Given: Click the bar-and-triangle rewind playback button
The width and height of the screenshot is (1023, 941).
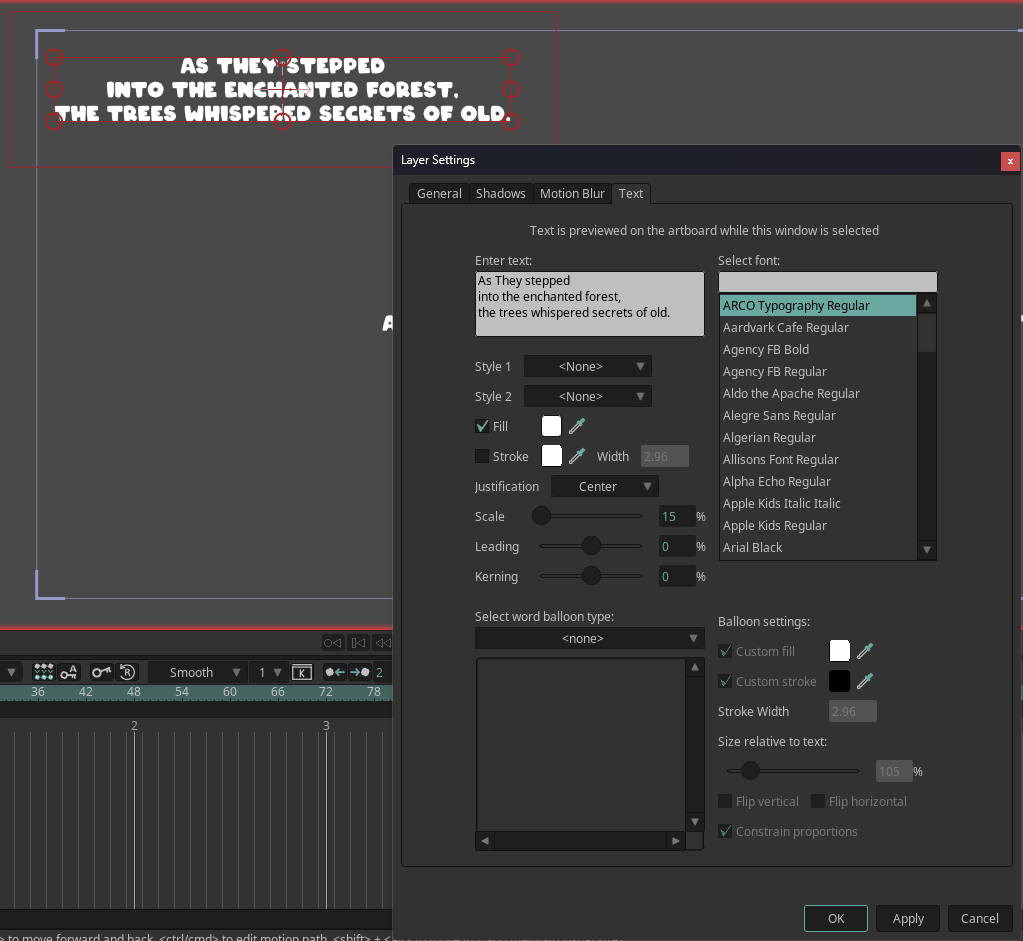Looking at the screenshot, I should coord(358,643).
